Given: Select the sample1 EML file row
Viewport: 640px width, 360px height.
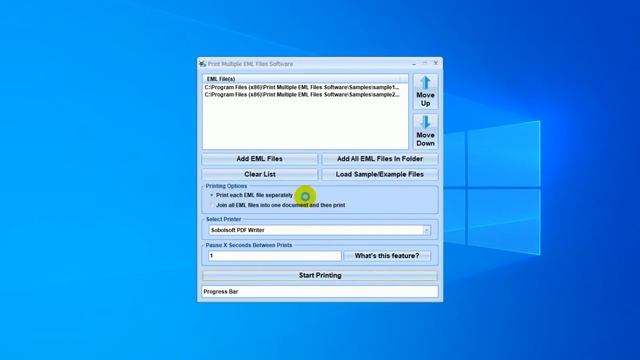Looking at the screenshot, I should point(302,87).
